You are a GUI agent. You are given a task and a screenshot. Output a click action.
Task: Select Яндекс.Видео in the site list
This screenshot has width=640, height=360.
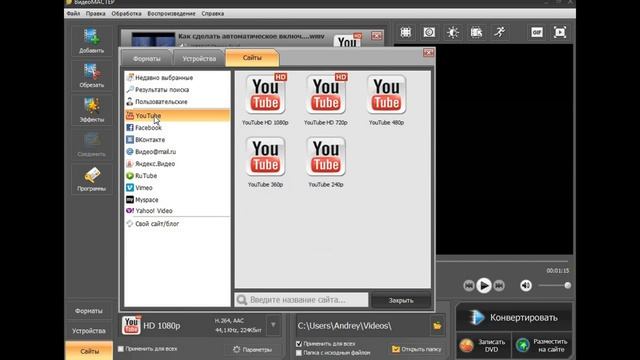point(177,164)
